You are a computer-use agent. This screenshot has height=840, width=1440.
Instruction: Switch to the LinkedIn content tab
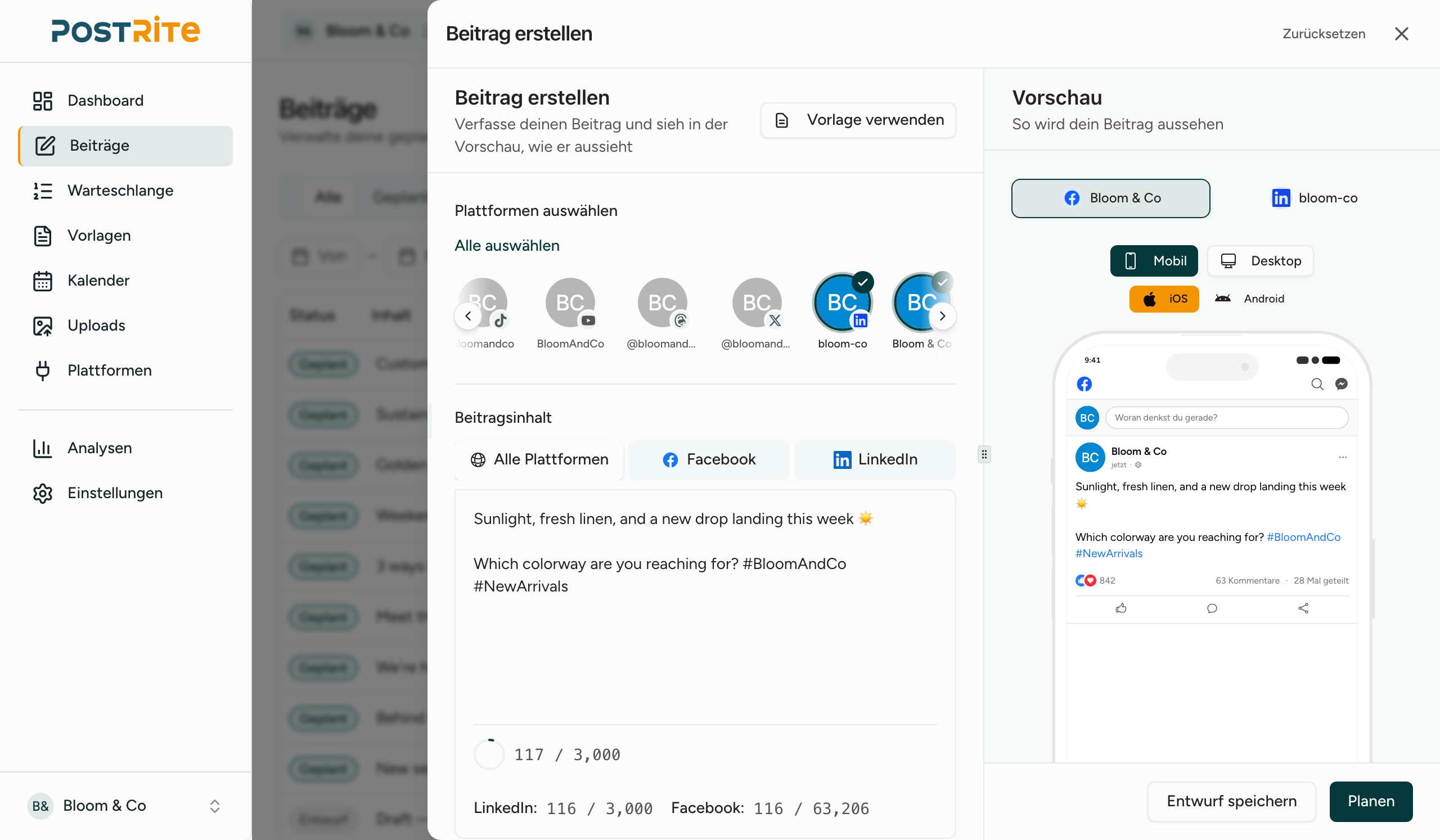(875, 460)
